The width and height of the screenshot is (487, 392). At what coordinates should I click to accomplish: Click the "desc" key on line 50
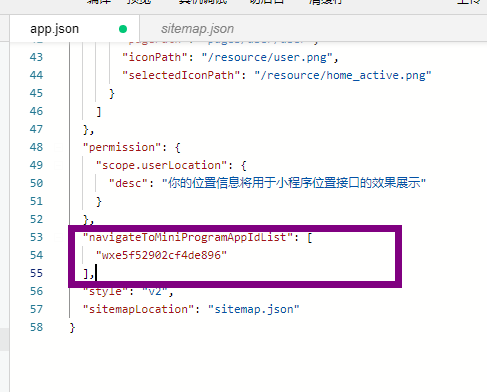128,183
